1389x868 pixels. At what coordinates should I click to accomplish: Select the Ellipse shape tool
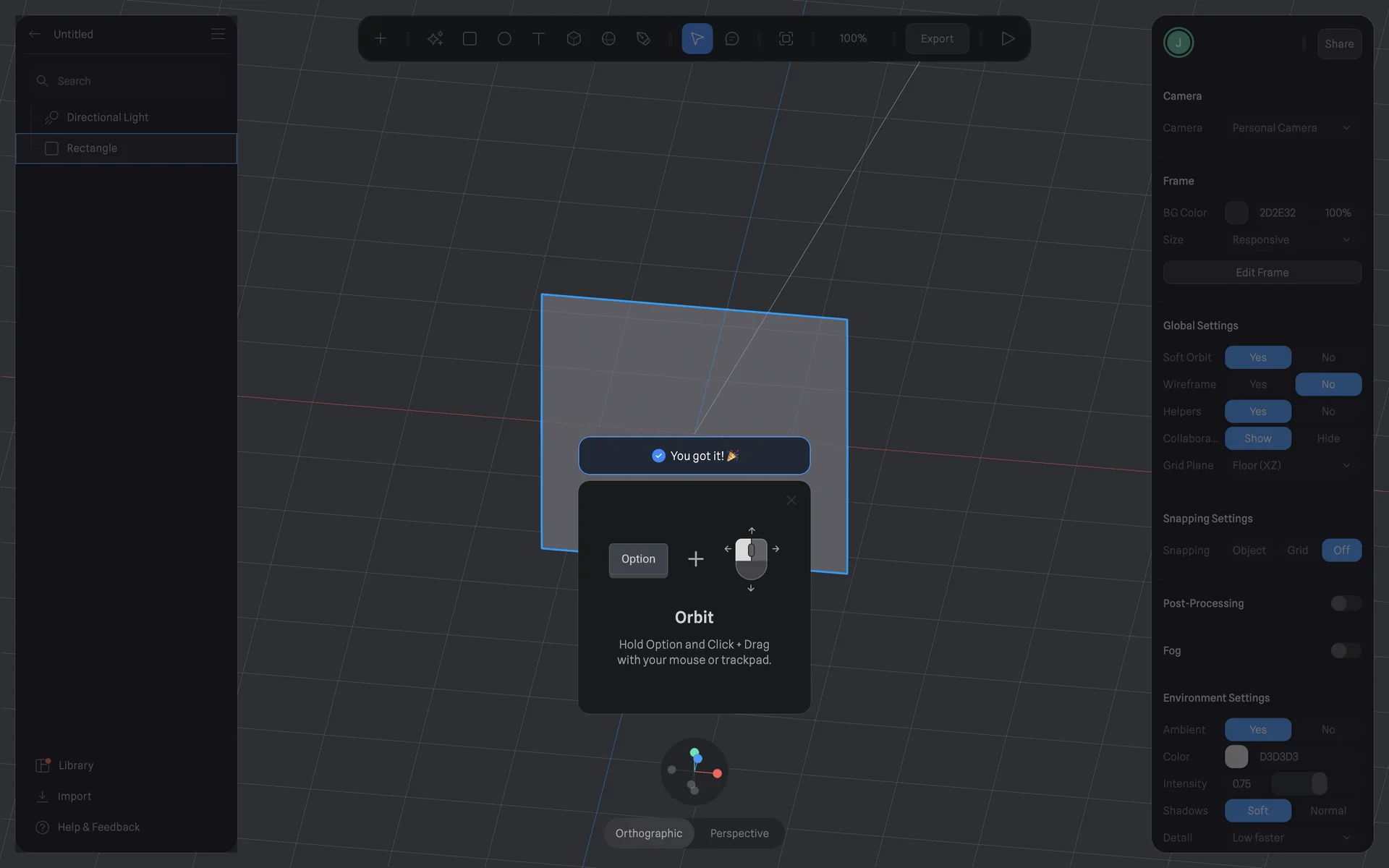coord(504,38)
